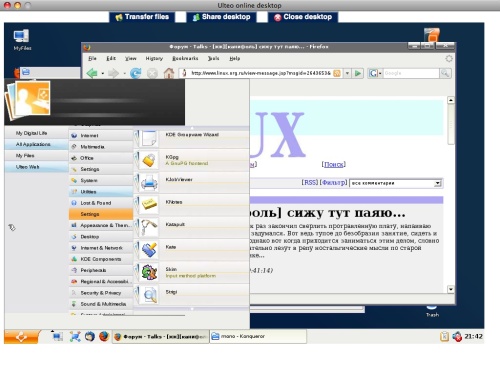
Task: Click the Firefox launcher in taskbar
Action: (104, 336)
